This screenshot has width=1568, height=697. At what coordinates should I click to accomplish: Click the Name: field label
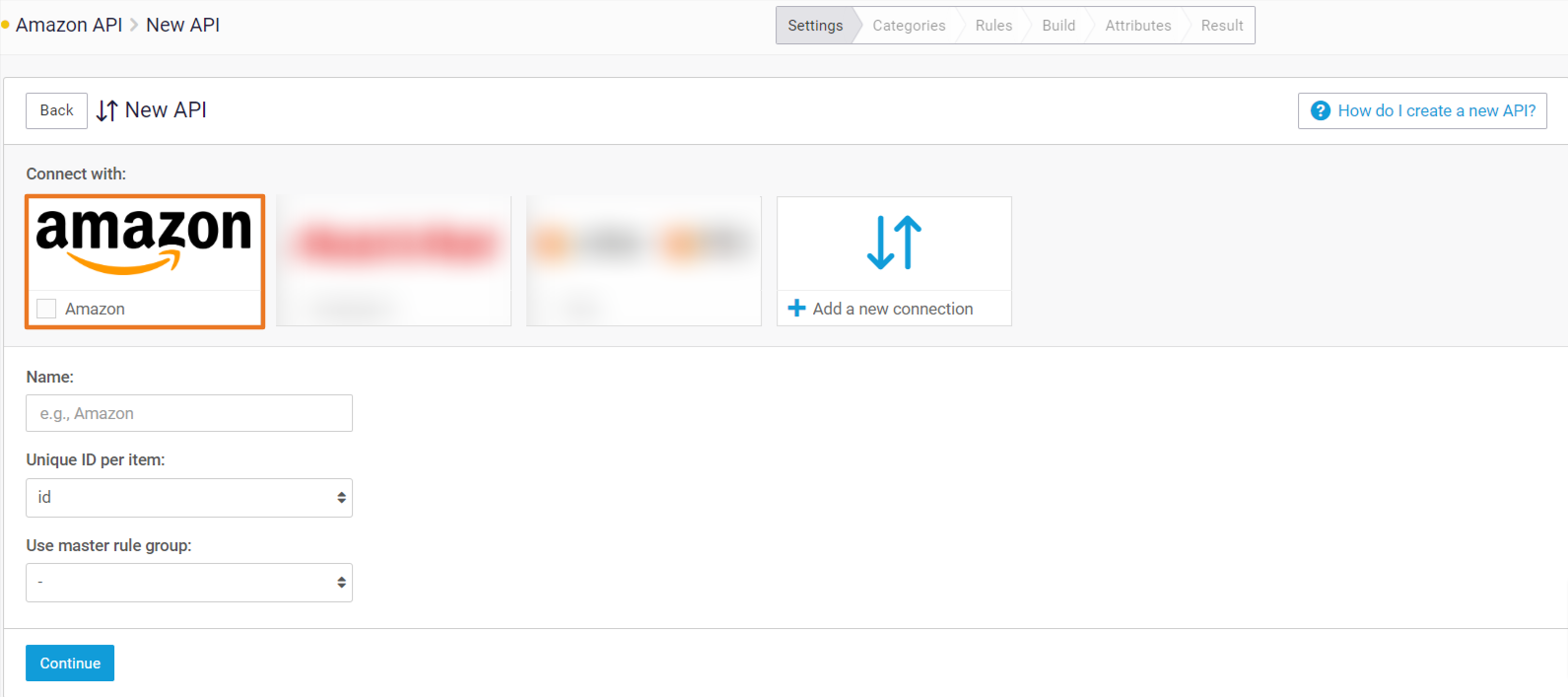(49, 377)
